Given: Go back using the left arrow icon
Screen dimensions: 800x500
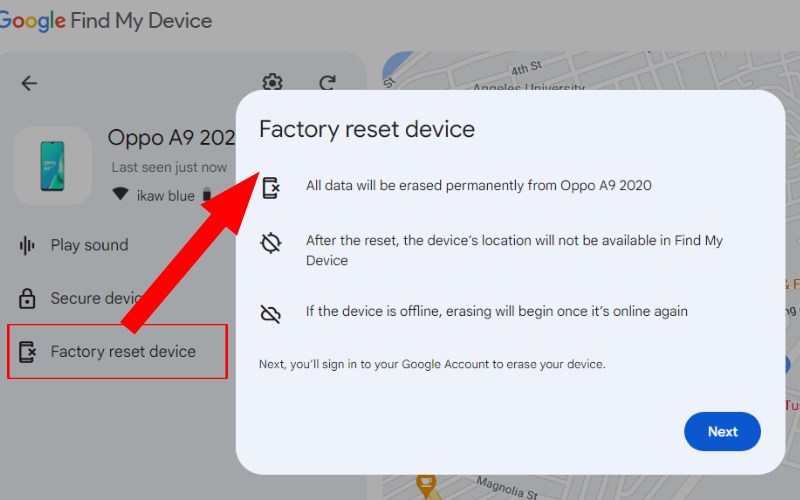Looking at the screenshot, I should (x=29, y=83).
